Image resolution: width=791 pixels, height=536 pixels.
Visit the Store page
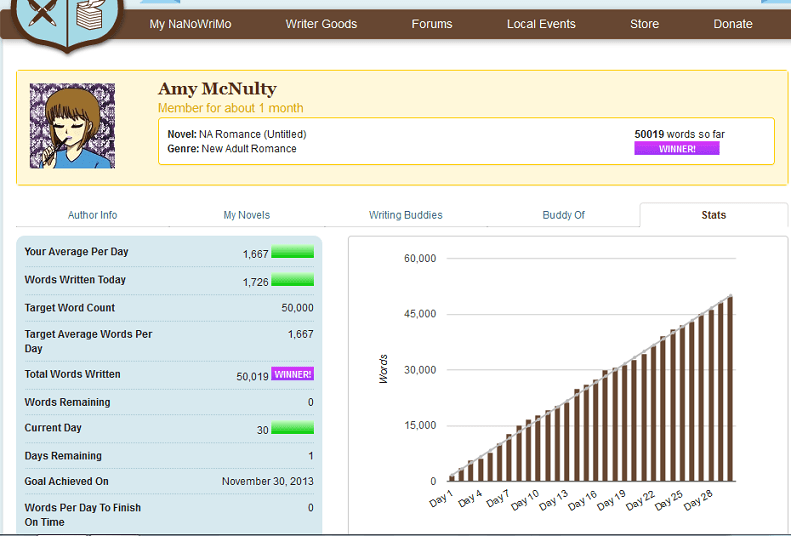point(644,24)
